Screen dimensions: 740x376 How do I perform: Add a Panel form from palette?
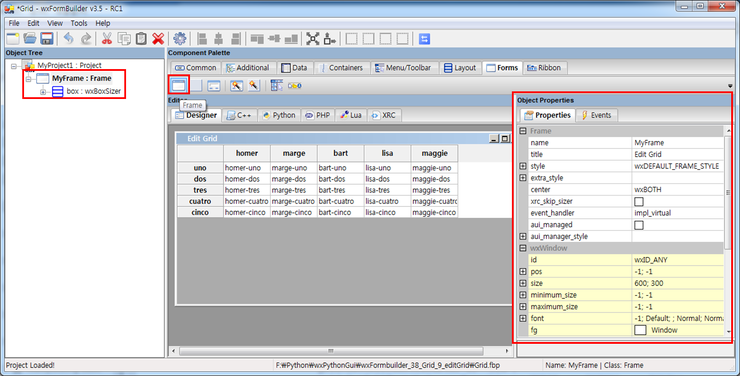click(196, 85)
